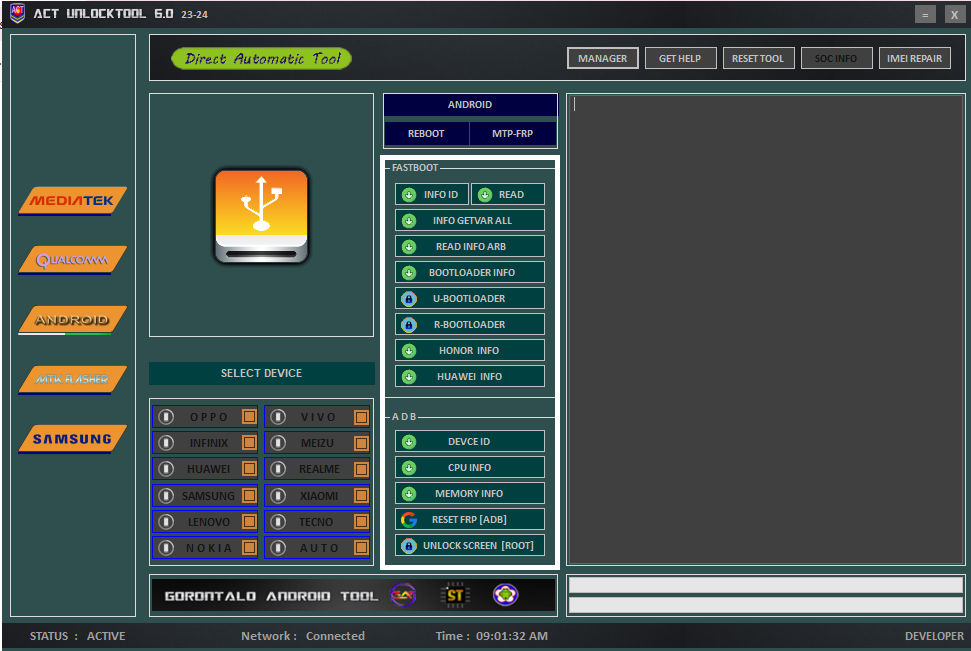Click the orange square next to VIVO
This screenshot has width=971, height=651.
(361, 417)
